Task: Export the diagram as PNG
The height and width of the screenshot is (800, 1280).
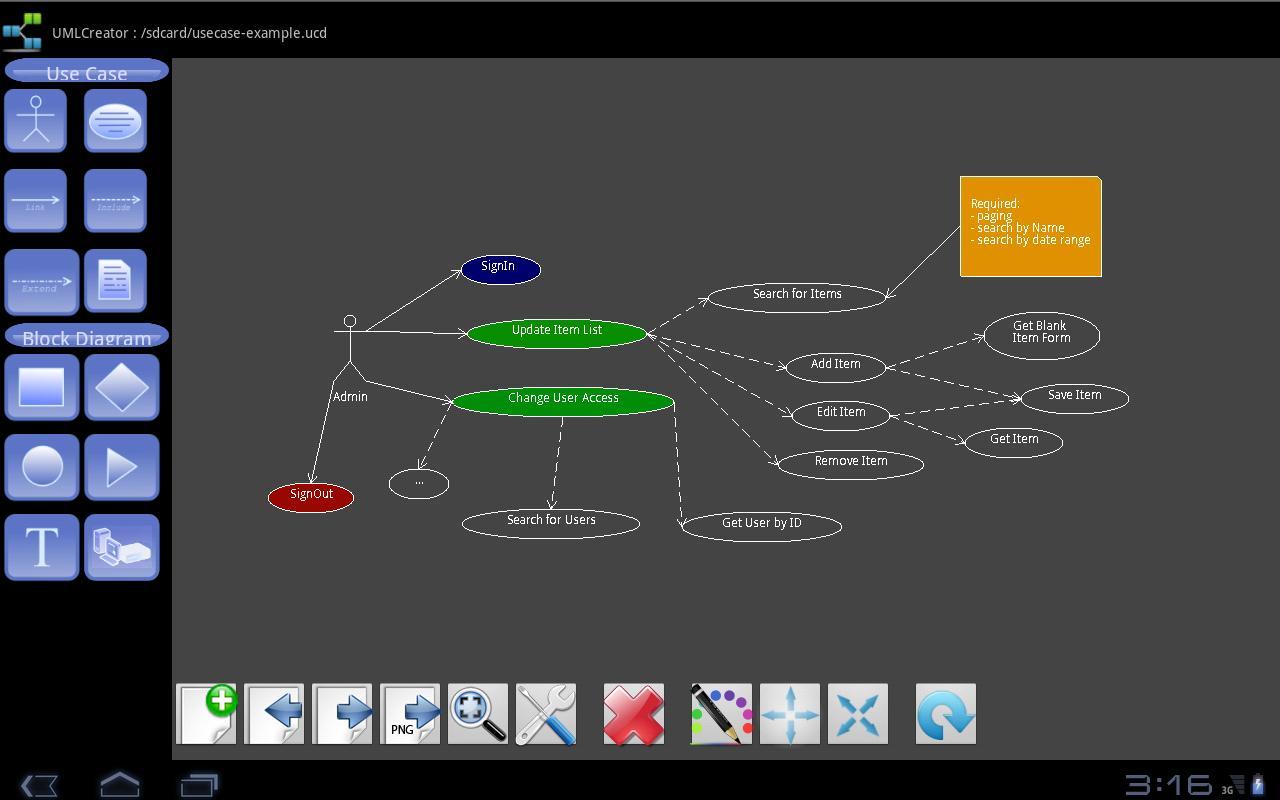Action: (x=410, y=713)
